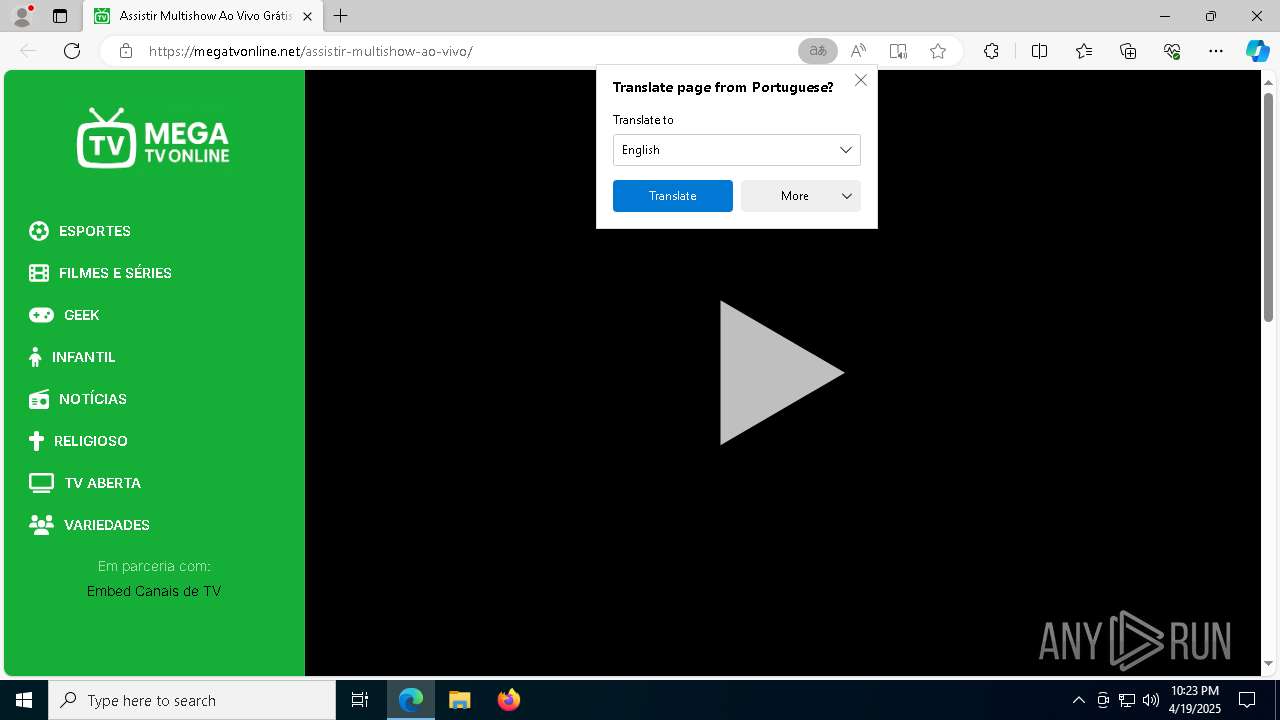Click the taskbar search box
This screenshot has width=1280, height=720.
coord(192,700)
